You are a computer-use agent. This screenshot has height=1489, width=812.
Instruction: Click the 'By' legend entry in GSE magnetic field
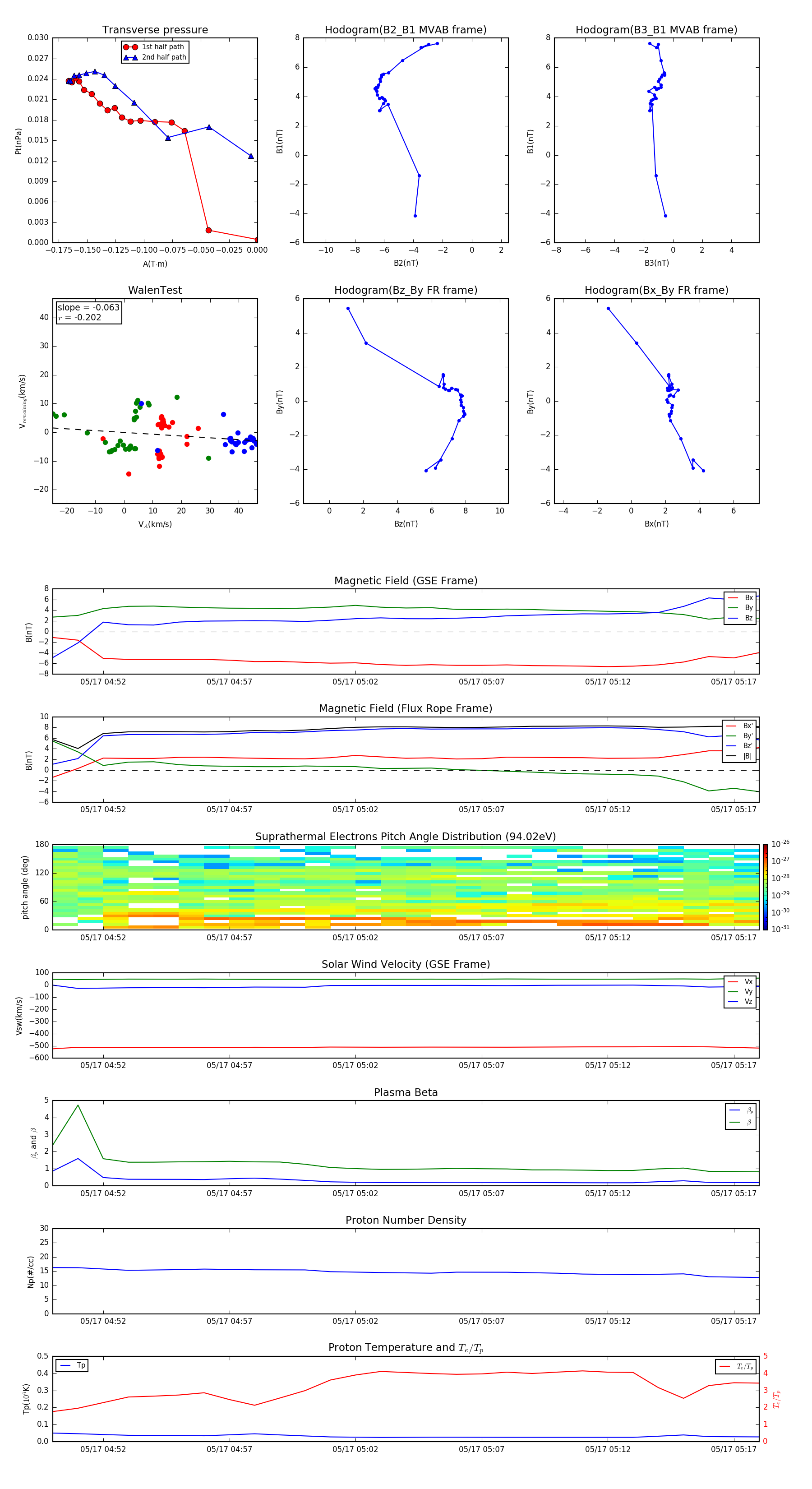click(x=740, y=607)
